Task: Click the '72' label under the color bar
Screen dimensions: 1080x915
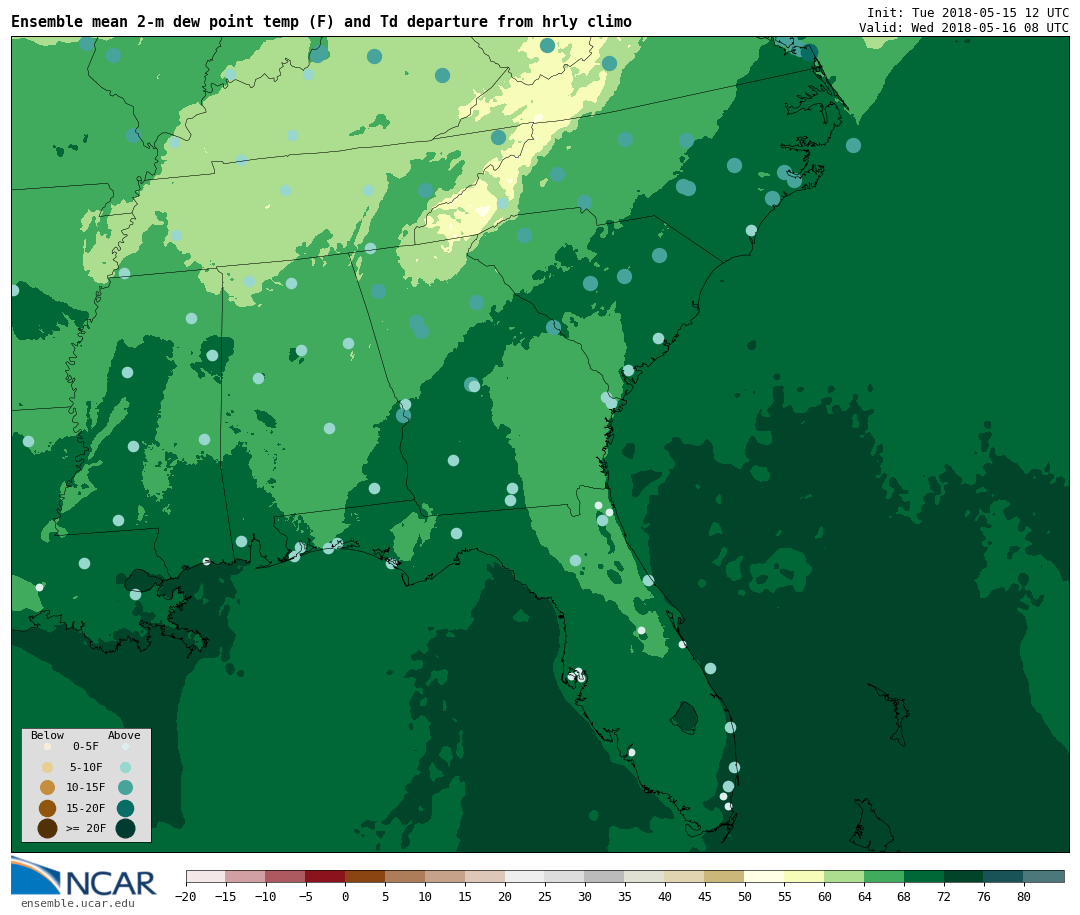Action: (x=945, y=896)
